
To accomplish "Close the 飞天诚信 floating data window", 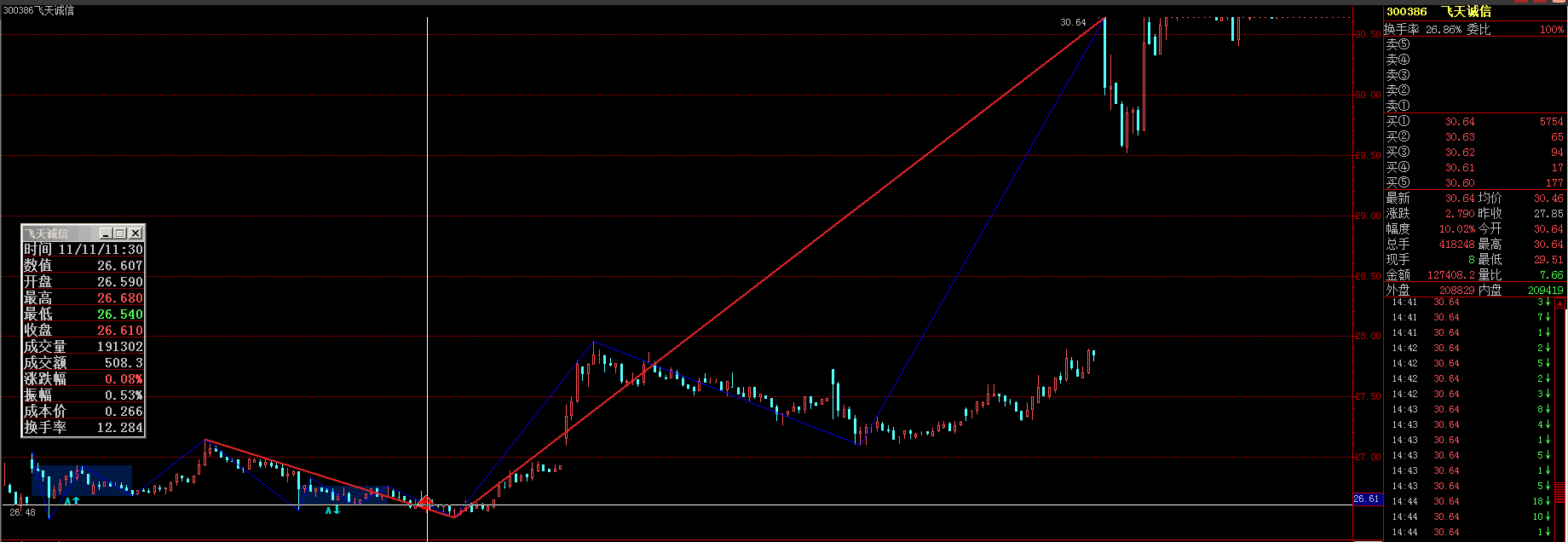I will pyautogui.click(x=135, y=234).
